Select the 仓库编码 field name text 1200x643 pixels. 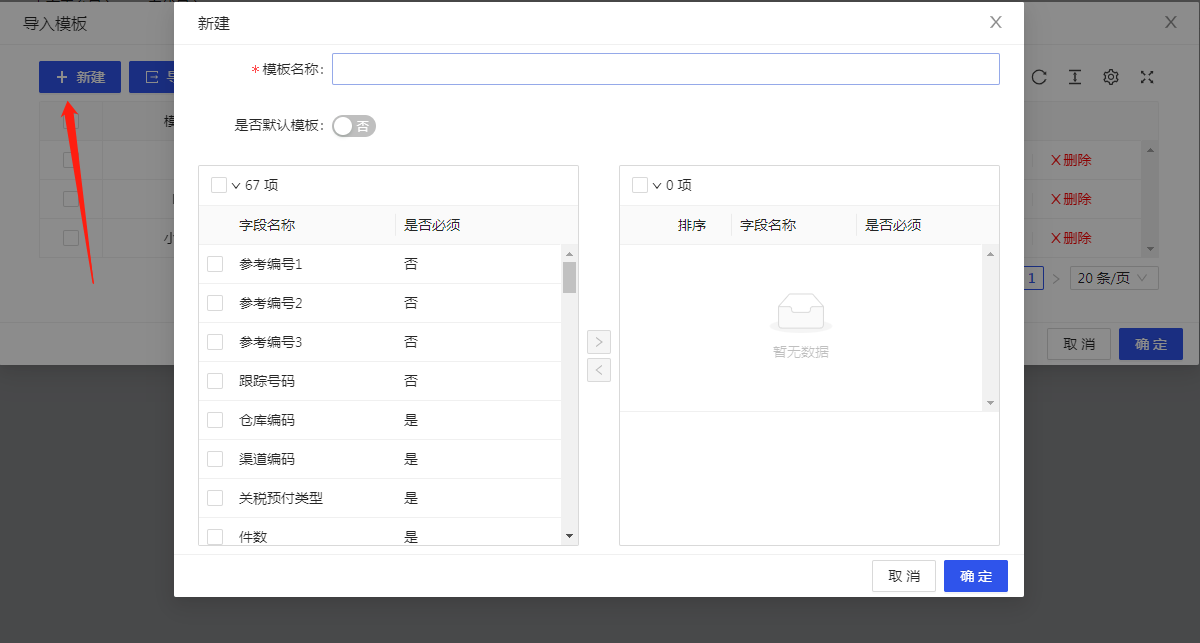[267, 420]
